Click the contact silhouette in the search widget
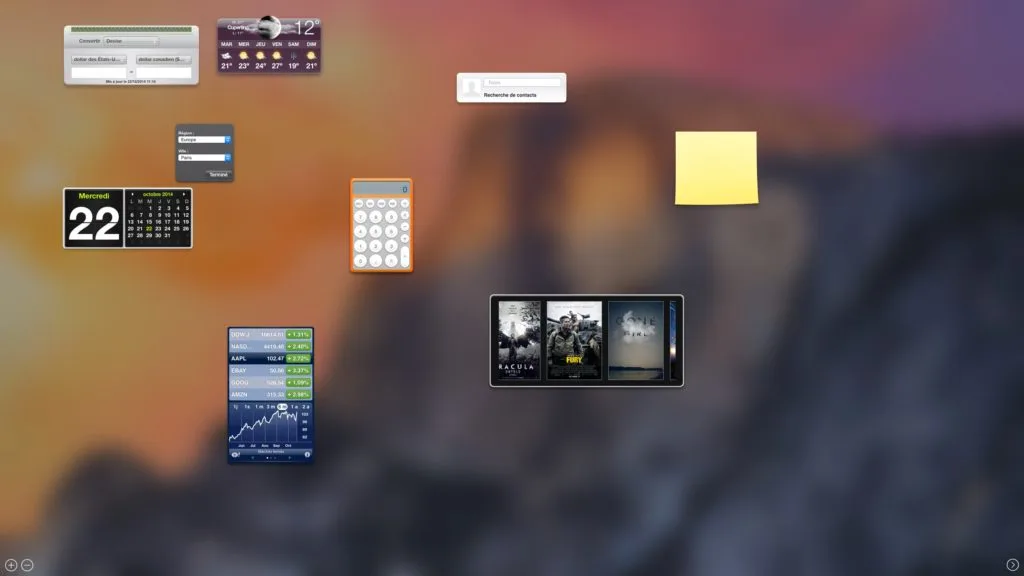1024x576 pixels. point(470,87)
